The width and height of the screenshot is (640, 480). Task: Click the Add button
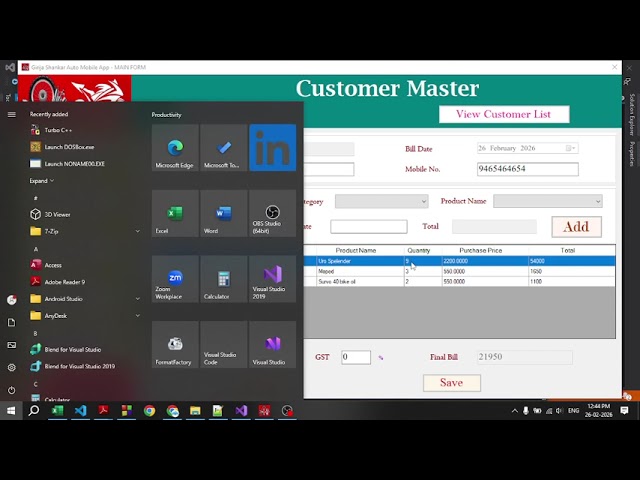(576, 227)
